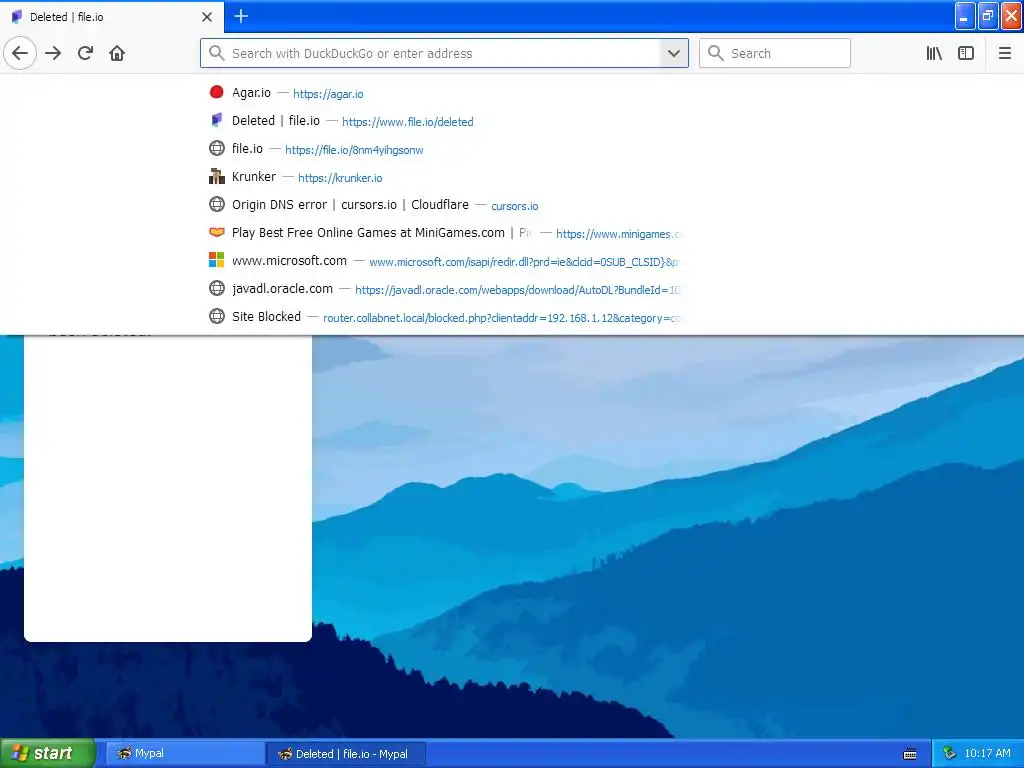Click the globe icon beside javadl.oracle.com
The height and width of the screenshot is (768, 1024).
(x=216, y=288)
